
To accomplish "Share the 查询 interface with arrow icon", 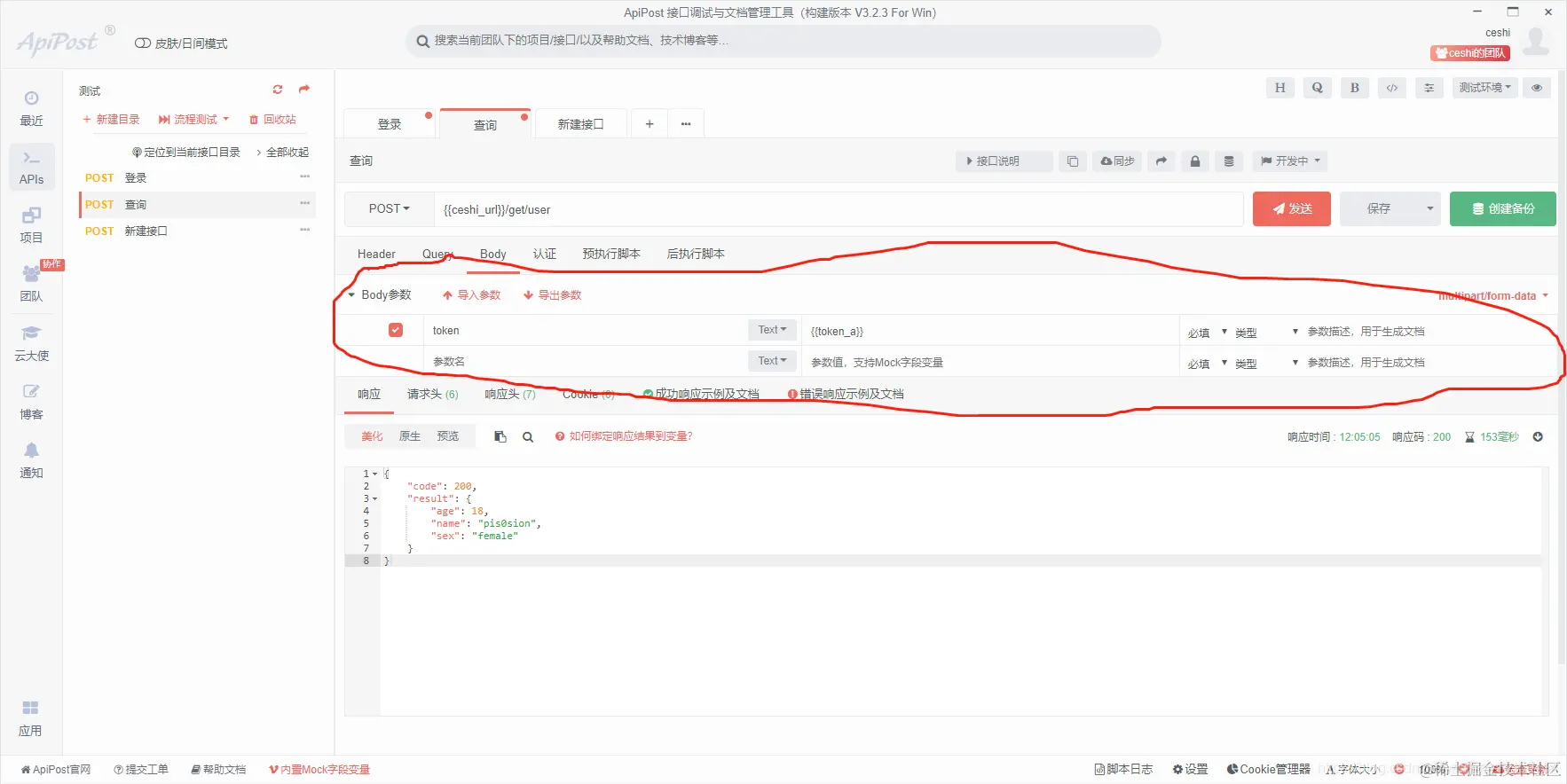I will pos(1161,161).
